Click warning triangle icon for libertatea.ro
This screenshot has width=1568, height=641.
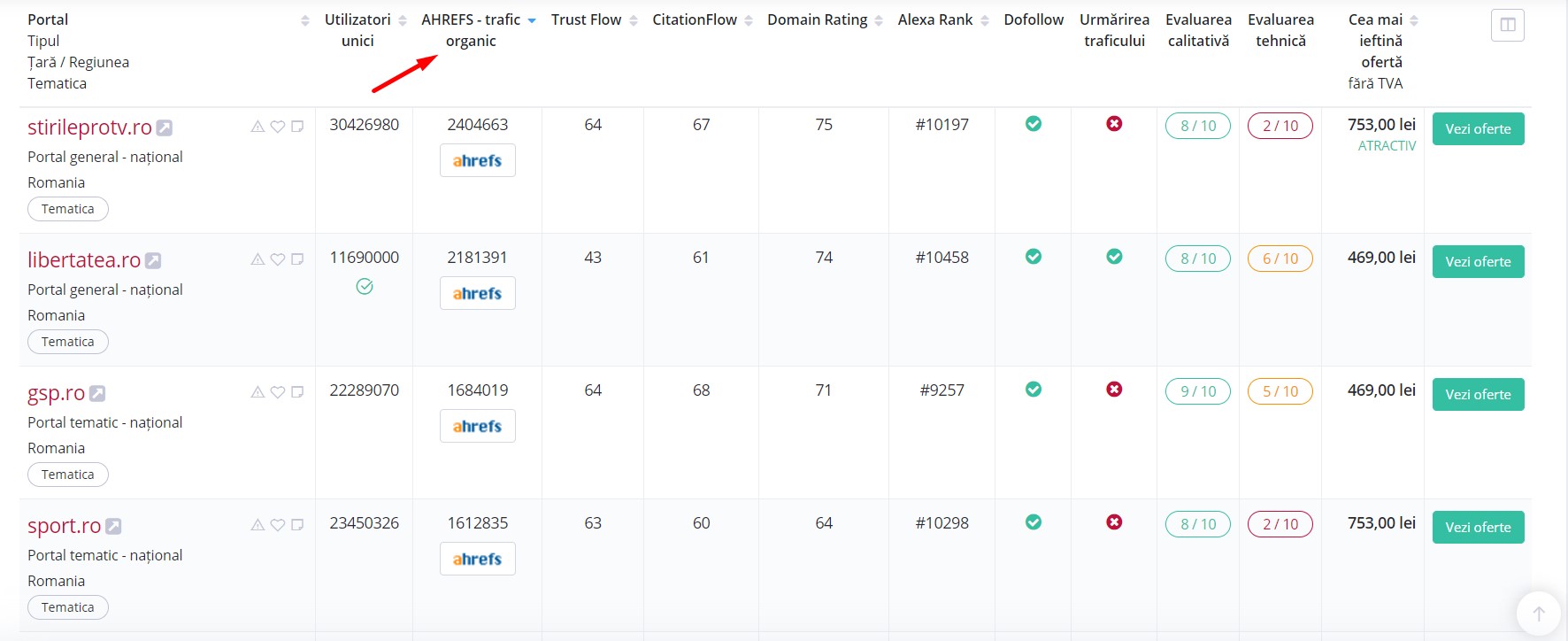coord(257,259)
